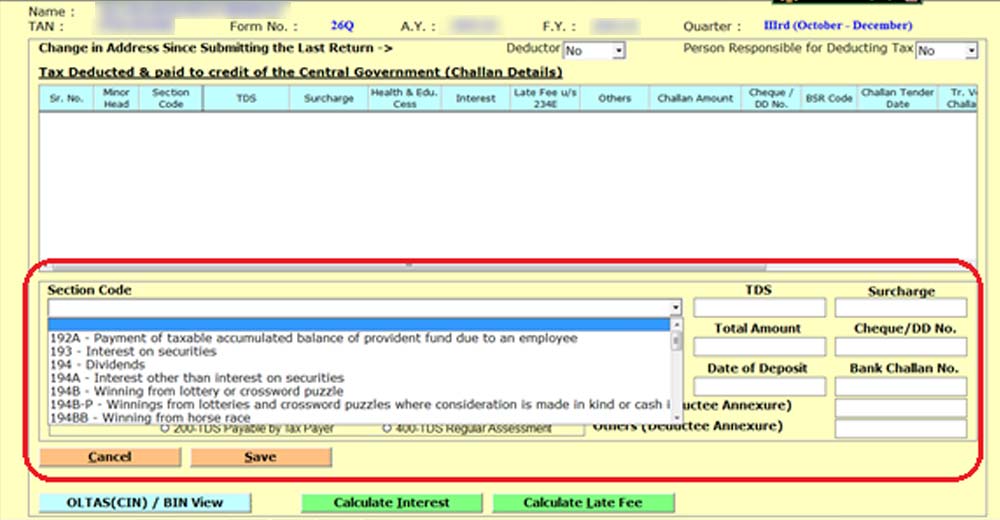This screenshot has width=1000, height=520.
Task: Focus the Cheque/DD No. input field
Action: coord(901,347)
